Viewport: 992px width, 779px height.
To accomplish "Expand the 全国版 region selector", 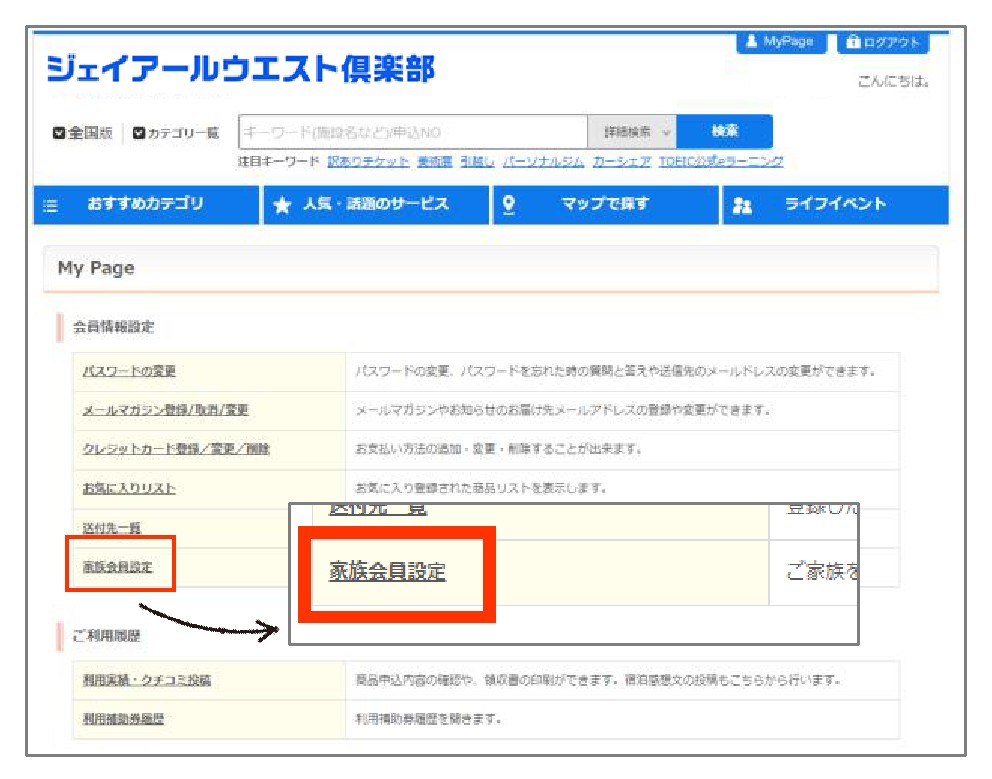I will point(82,133).
